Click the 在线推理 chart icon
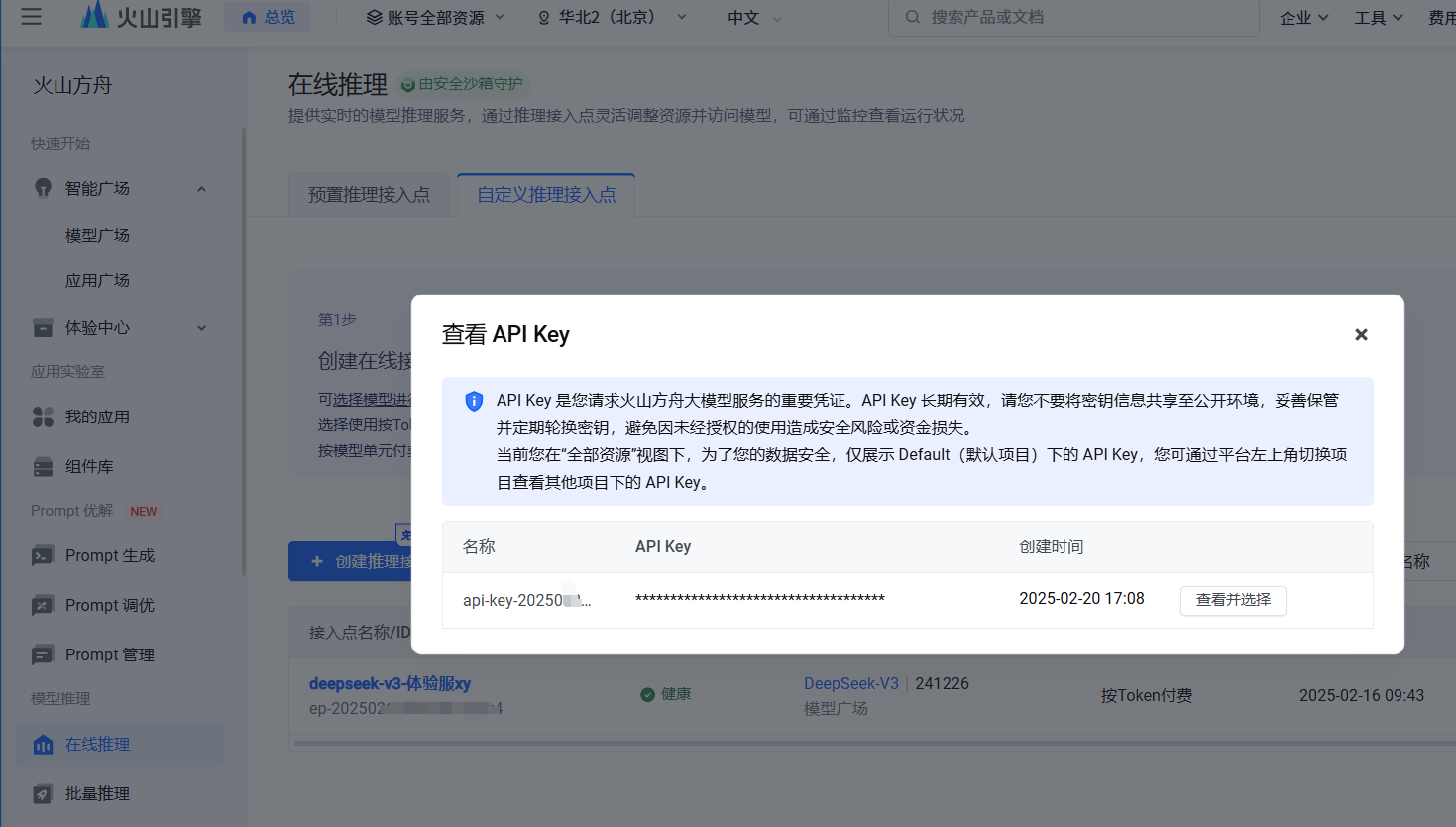The width and height of the screenshot is (1456, 827). tap(43, 744)
